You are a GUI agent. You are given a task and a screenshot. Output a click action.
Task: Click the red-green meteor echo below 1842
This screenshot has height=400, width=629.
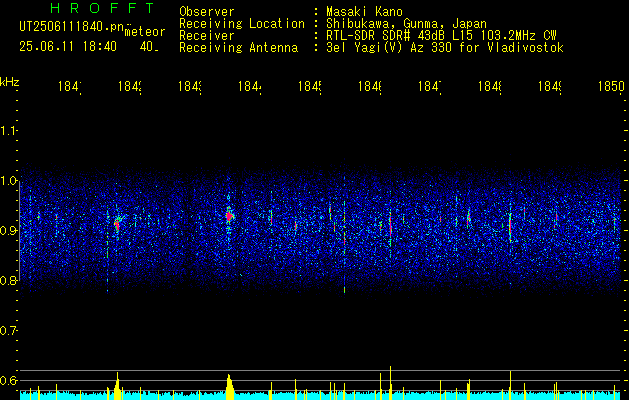(x=117, y=223)
